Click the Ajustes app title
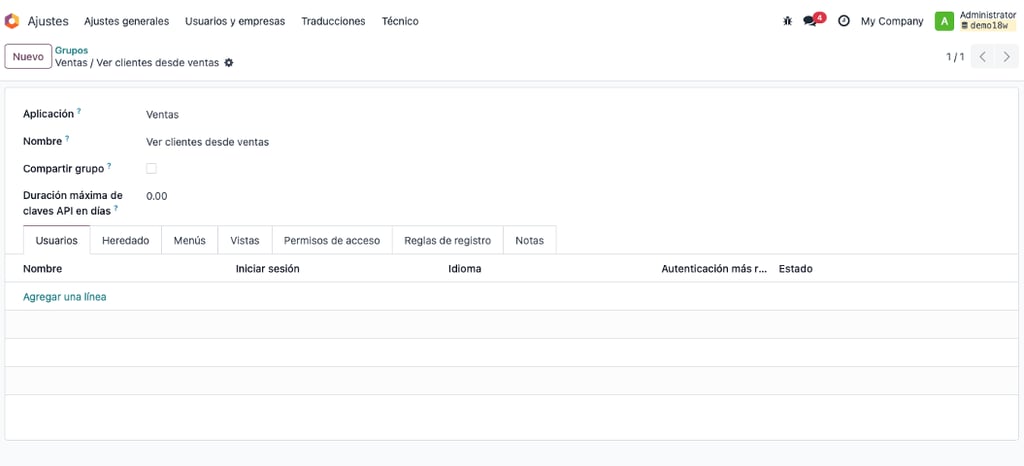 point(48,21)
